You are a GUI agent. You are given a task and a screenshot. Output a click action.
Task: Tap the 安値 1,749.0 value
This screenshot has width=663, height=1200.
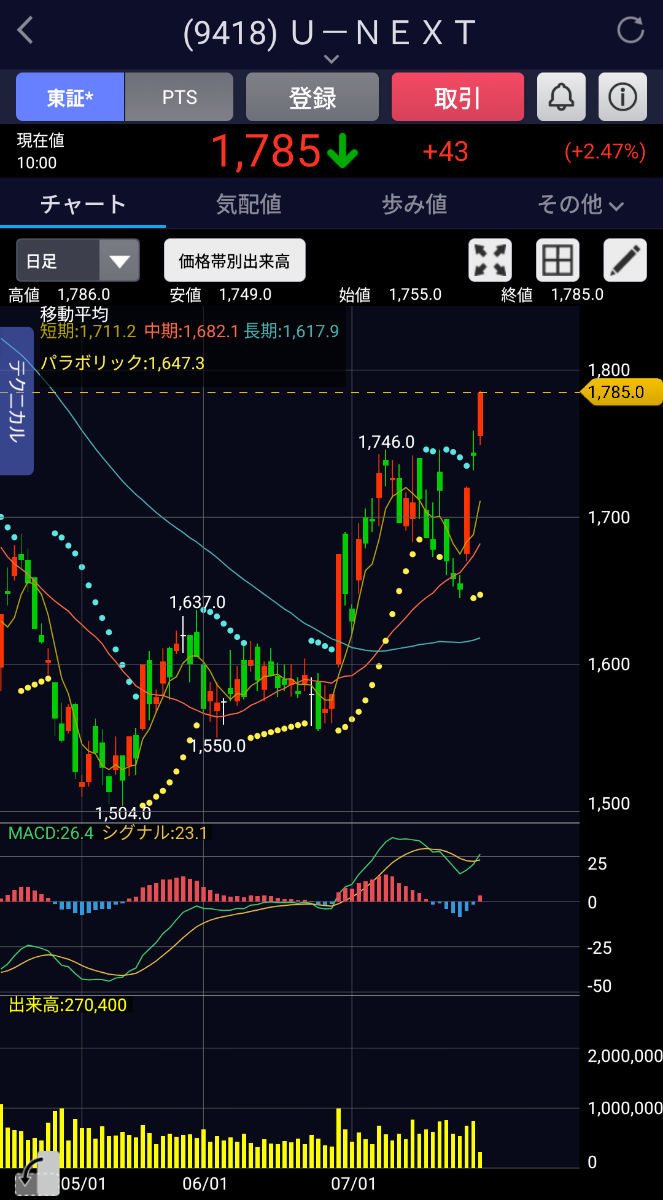[221, 294]
